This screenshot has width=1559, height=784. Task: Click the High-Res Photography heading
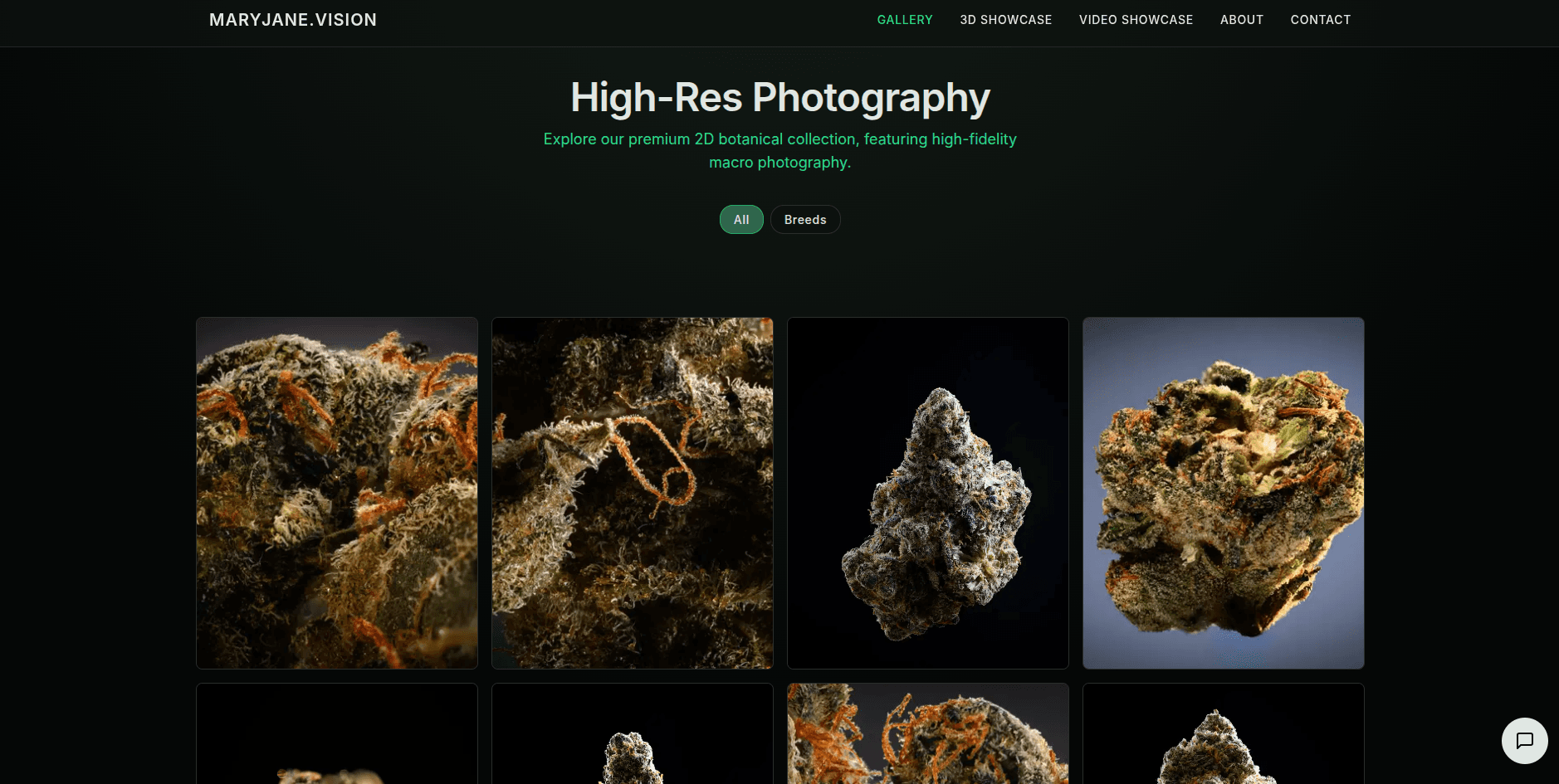780,98
